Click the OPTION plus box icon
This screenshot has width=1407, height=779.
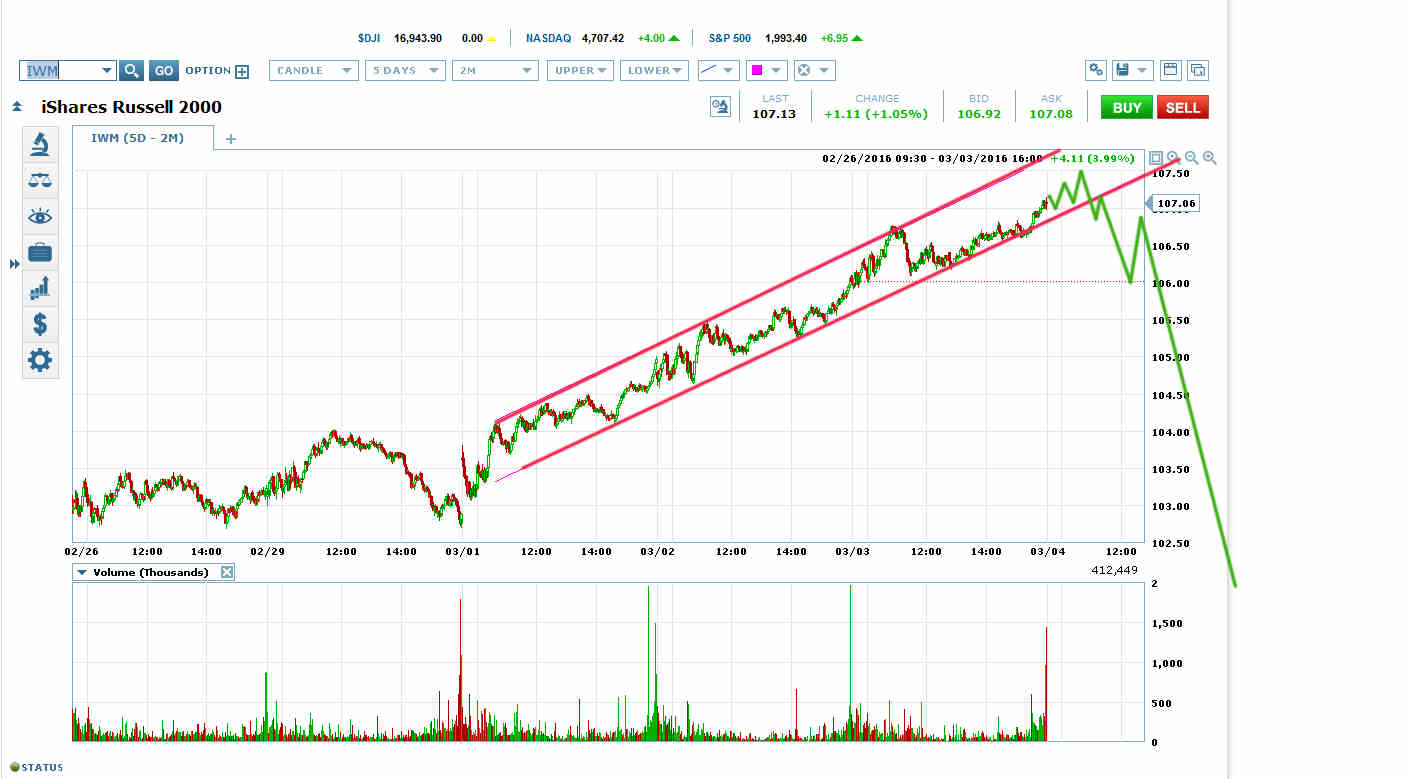click(x=242, y=71)
